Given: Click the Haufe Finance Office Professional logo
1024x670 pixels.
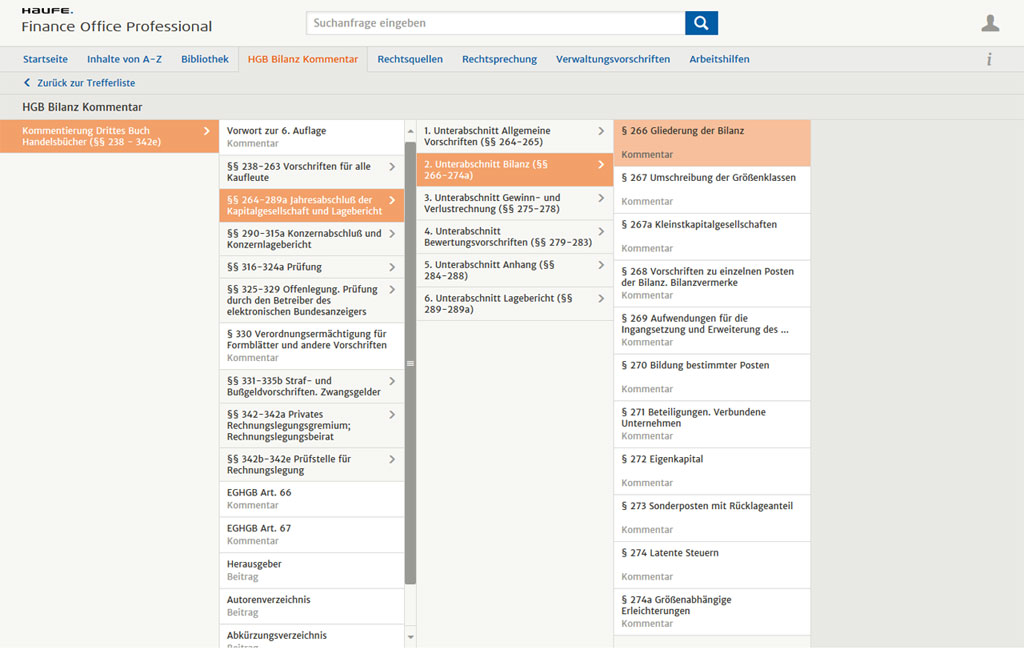Looking at the screenshot, I should (116, 20).
